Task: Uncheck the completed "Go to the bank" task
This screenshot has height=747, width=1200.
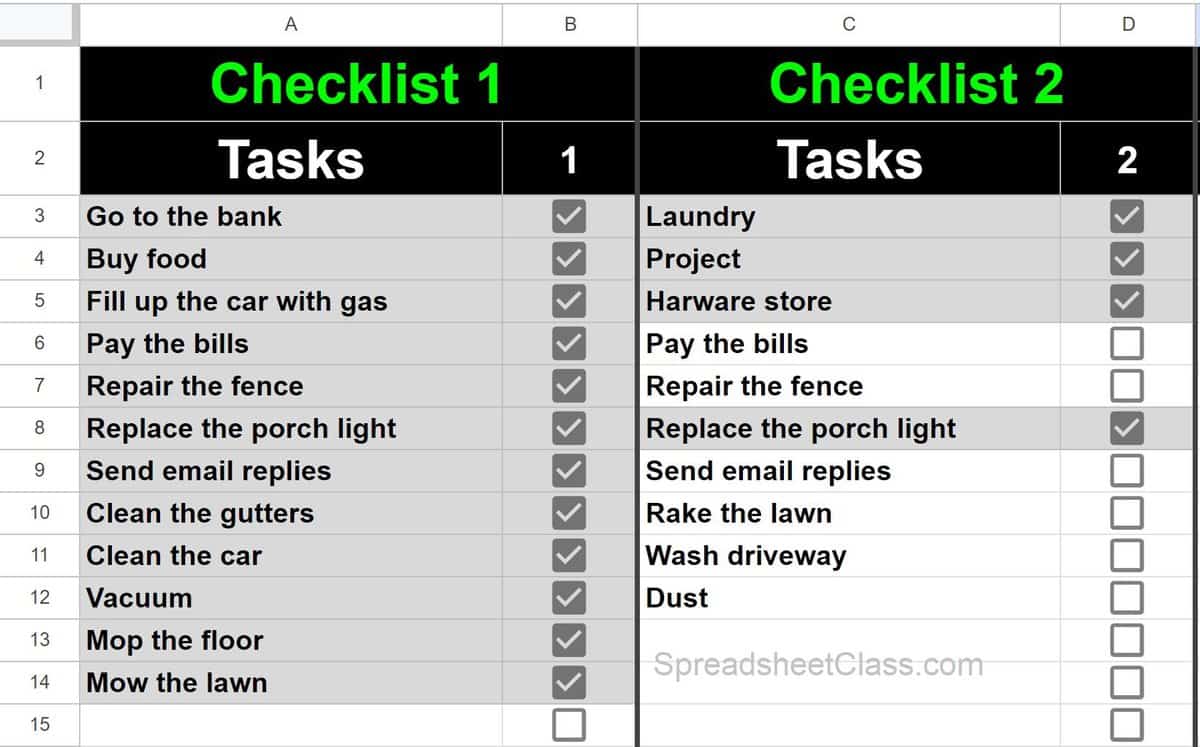Action: click(x=567, y=216)
